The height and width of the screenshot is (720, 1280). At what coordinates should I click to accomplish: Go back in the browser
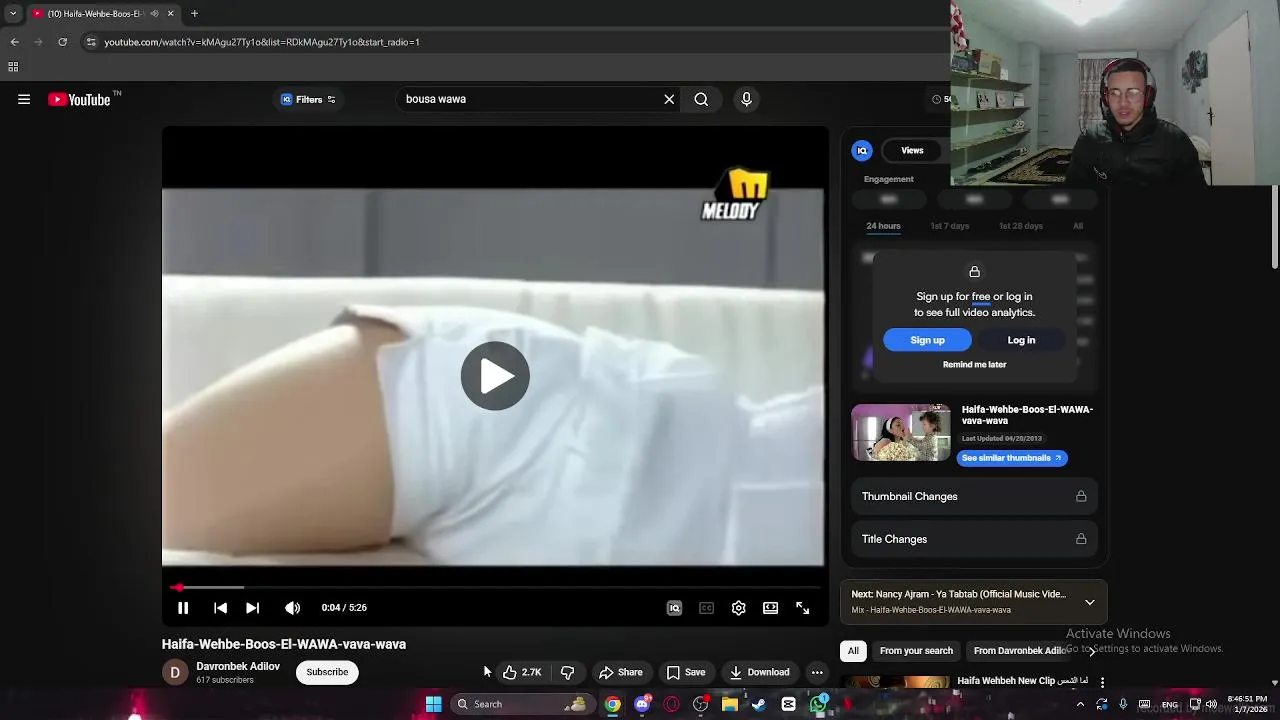[14, 42]
